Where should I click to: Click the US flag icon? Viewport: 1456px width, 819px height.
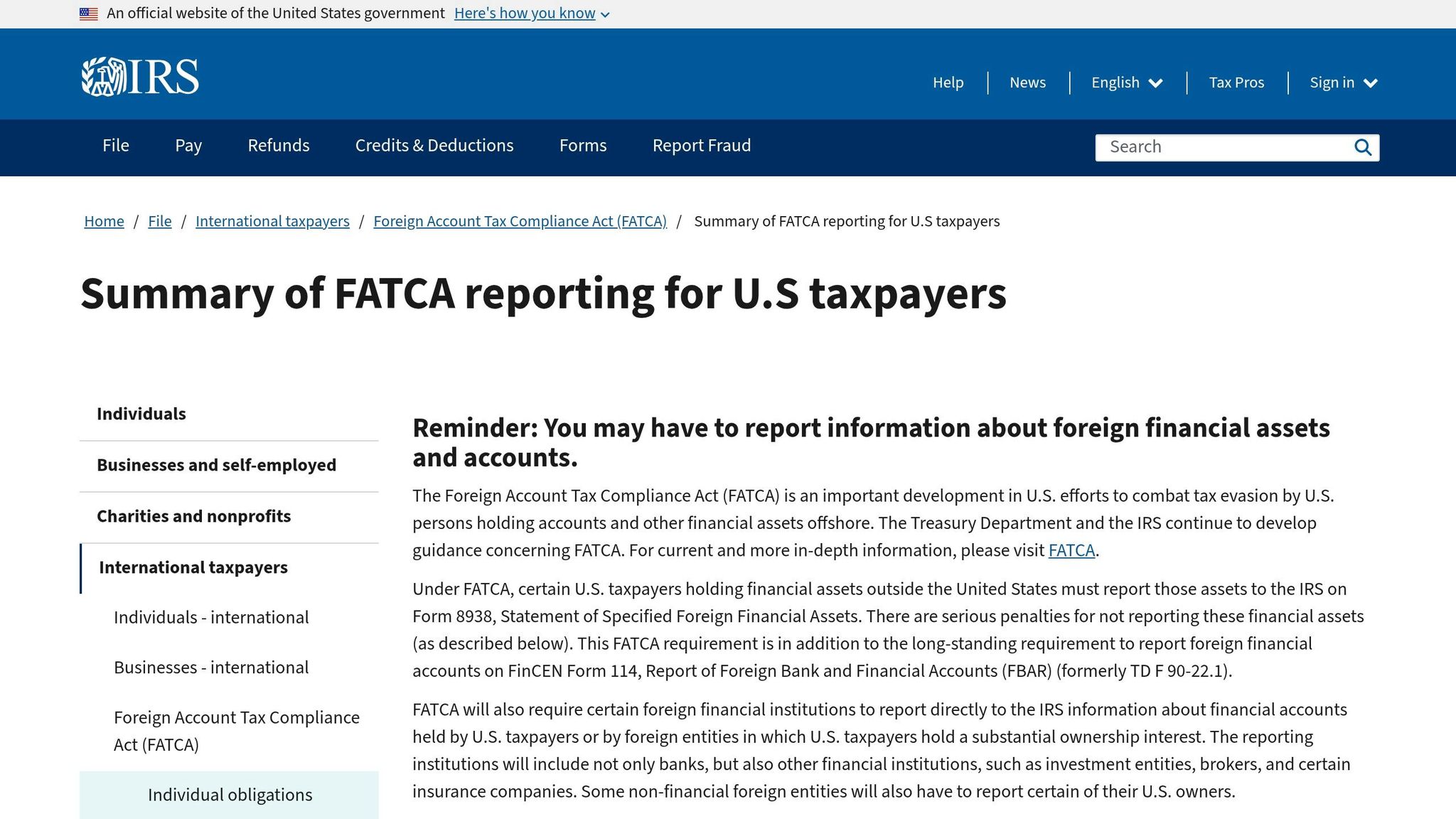point(89,14)
